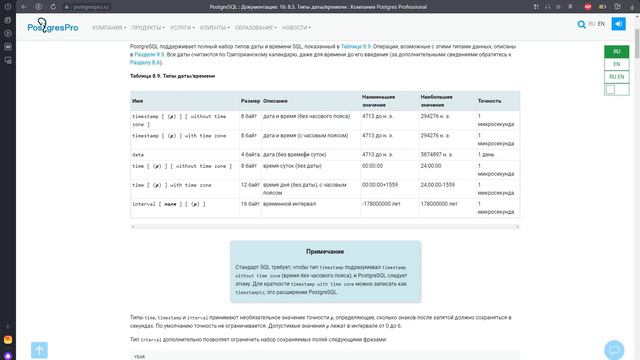Click the Размер column header
Viewport: 640px width, 360px height.
(x=250, y=101)
